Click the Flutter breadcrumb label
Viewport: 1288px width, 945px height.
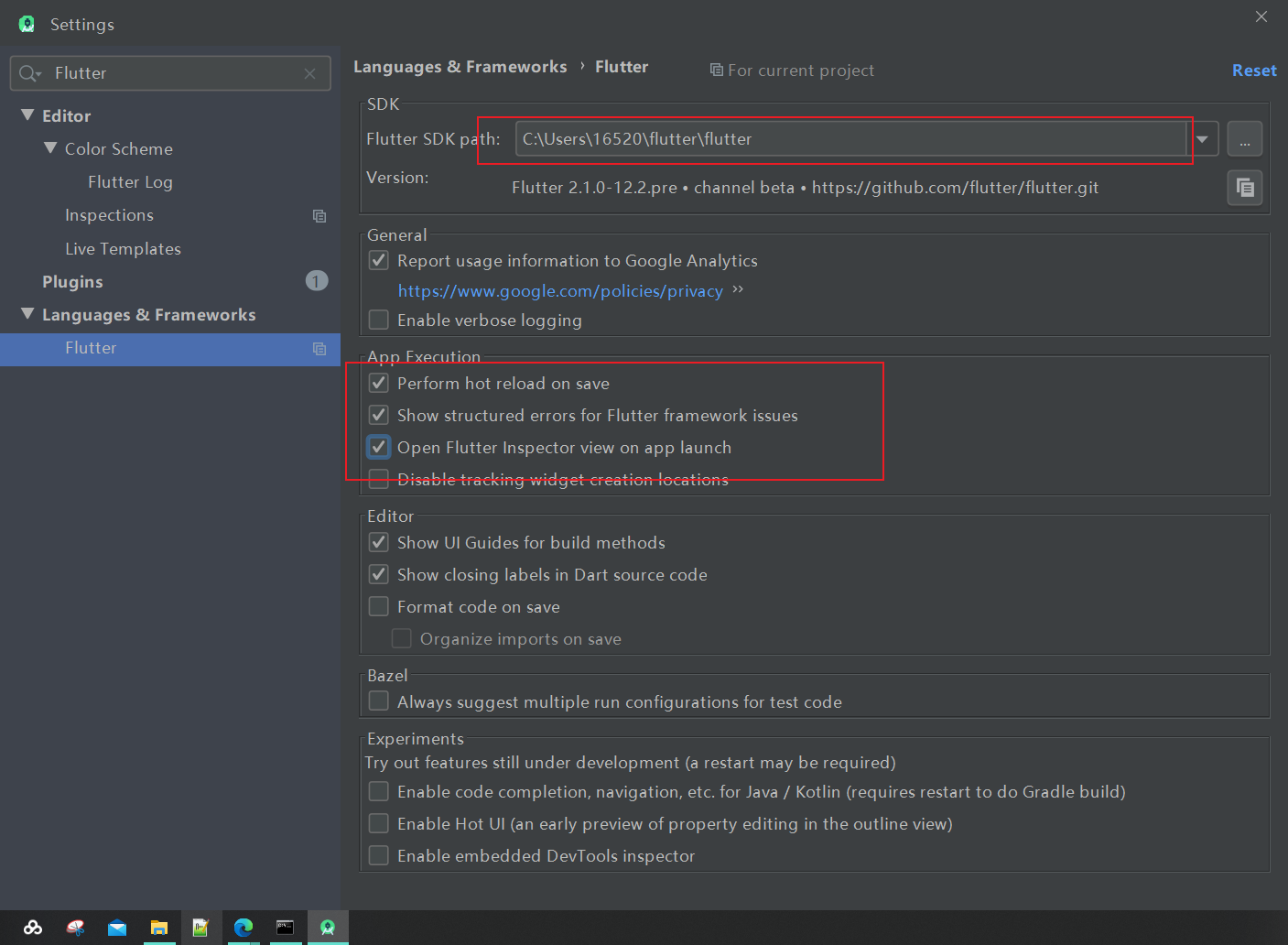coord(622,67)
